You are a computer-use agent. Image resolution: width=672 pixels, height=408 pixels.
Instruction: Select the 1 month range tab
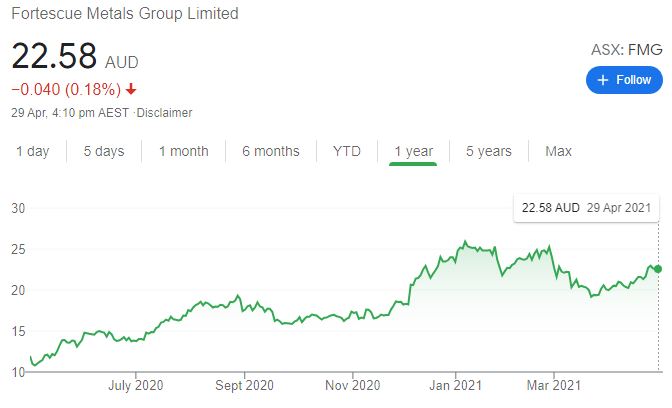(x=183, y=151)
